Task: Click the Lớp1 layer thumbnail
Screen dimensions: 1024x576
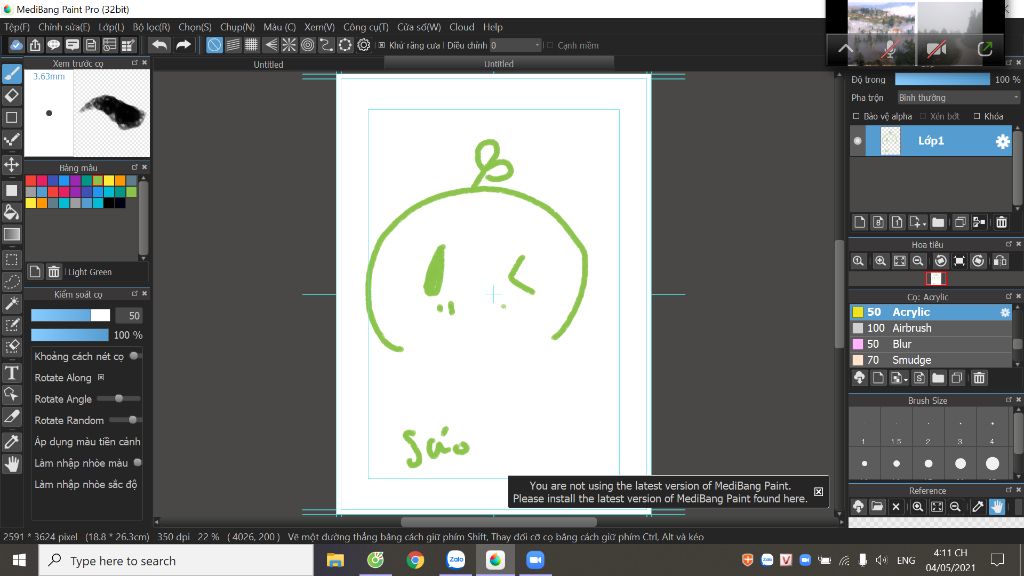Action: 890,141
